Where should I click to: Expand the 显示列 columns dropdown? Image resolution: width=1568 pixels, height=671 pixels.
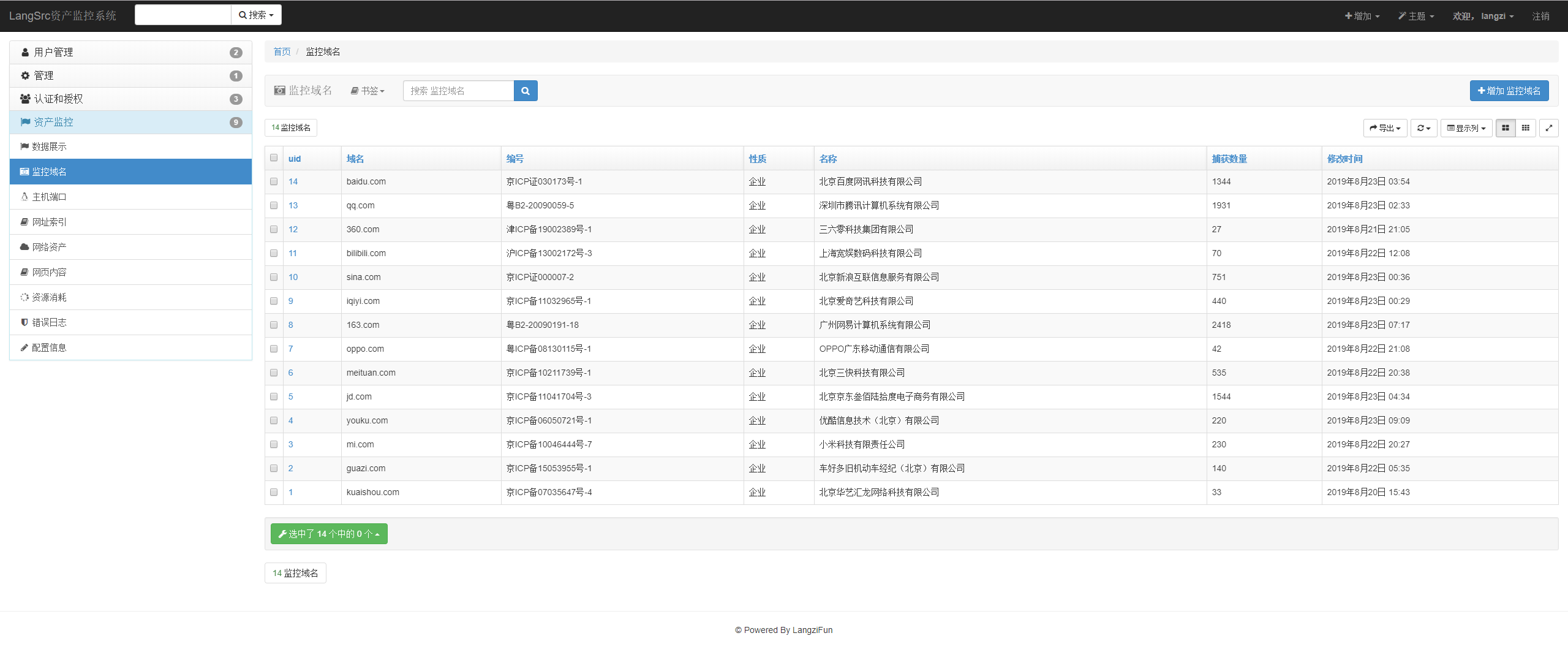1466,128
